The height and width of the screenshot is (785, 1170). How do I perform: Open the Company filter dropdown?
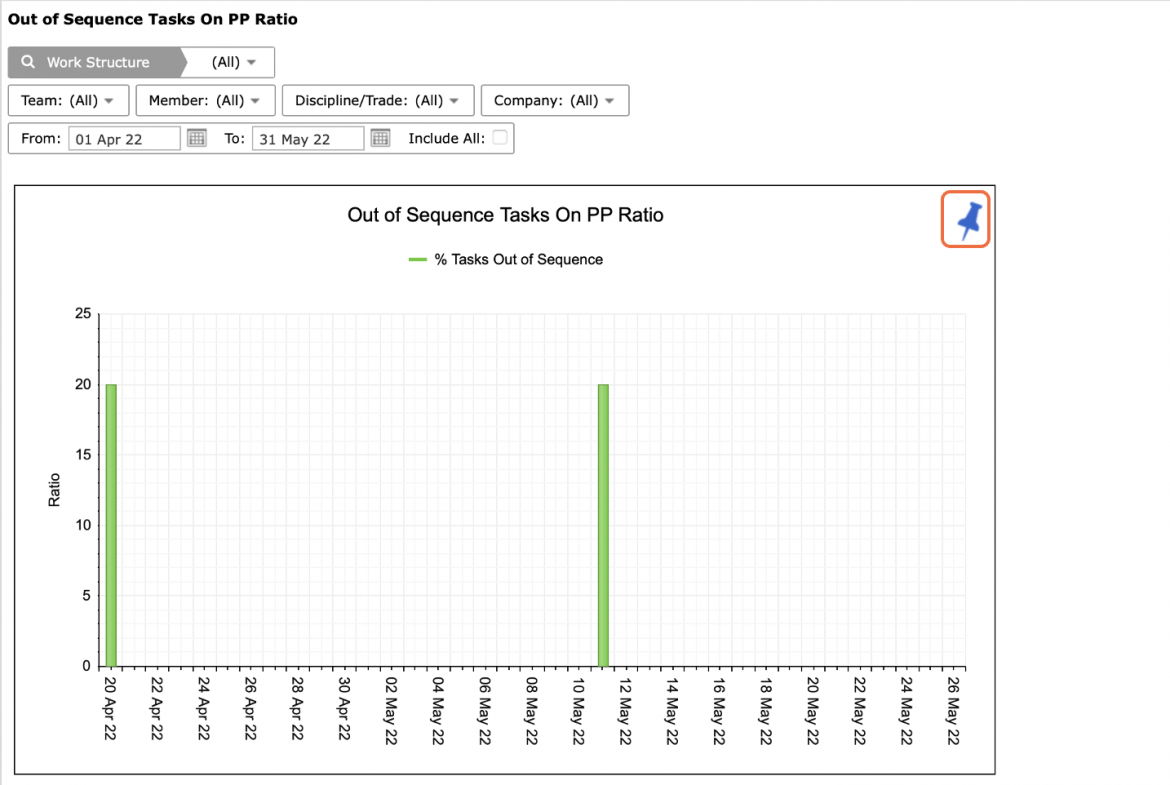pyautogui.click(x=555, y=100)
